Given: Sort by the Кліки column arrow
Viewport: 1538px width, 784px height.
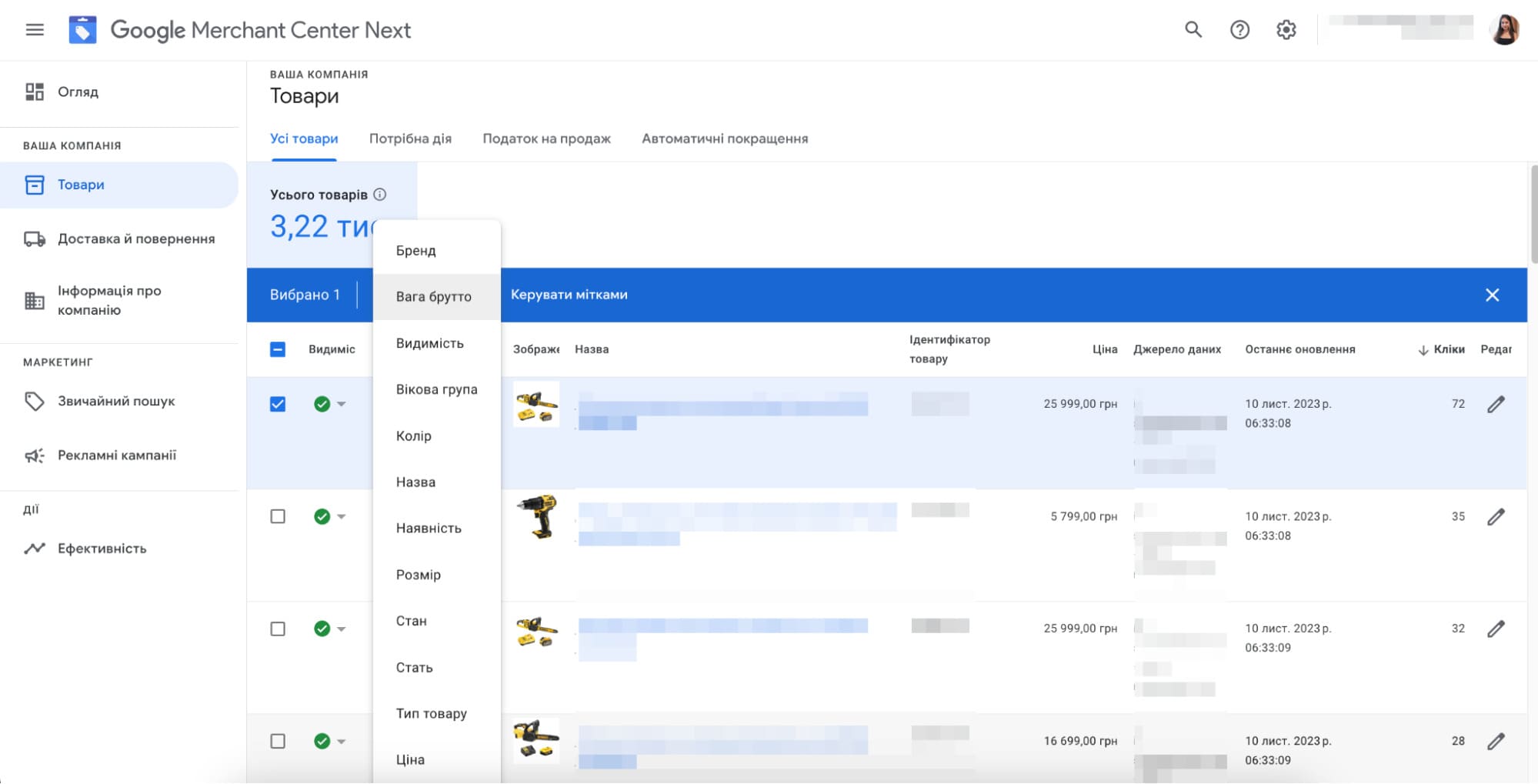Looking at the screenshot, I should [1423, 350].
